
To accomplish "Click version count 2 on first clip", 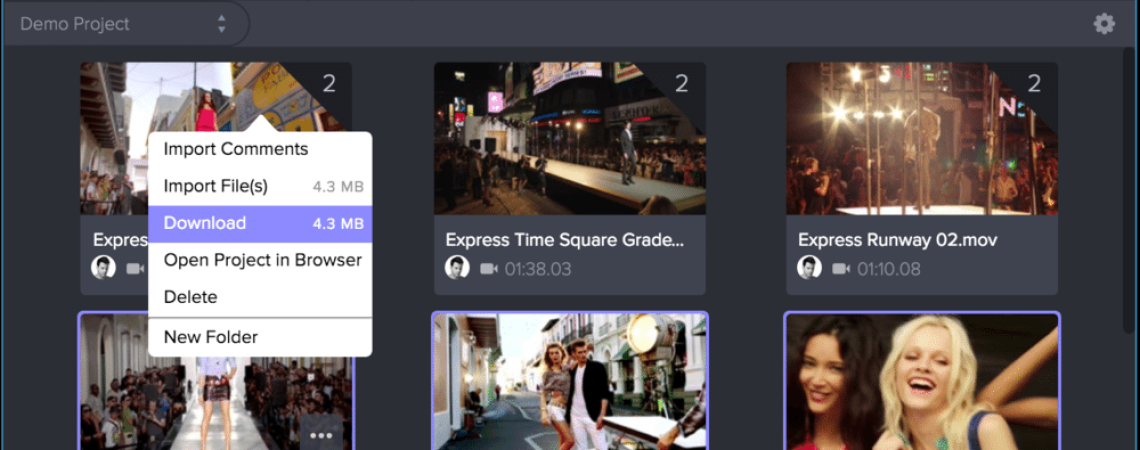I will [x=329, y=84].
